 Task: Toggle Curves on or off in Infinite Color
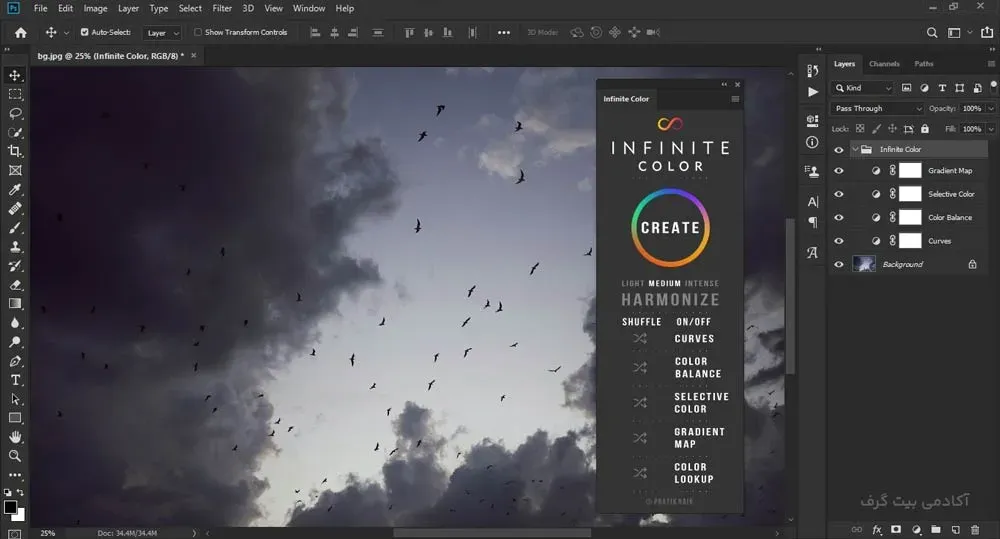694,339
